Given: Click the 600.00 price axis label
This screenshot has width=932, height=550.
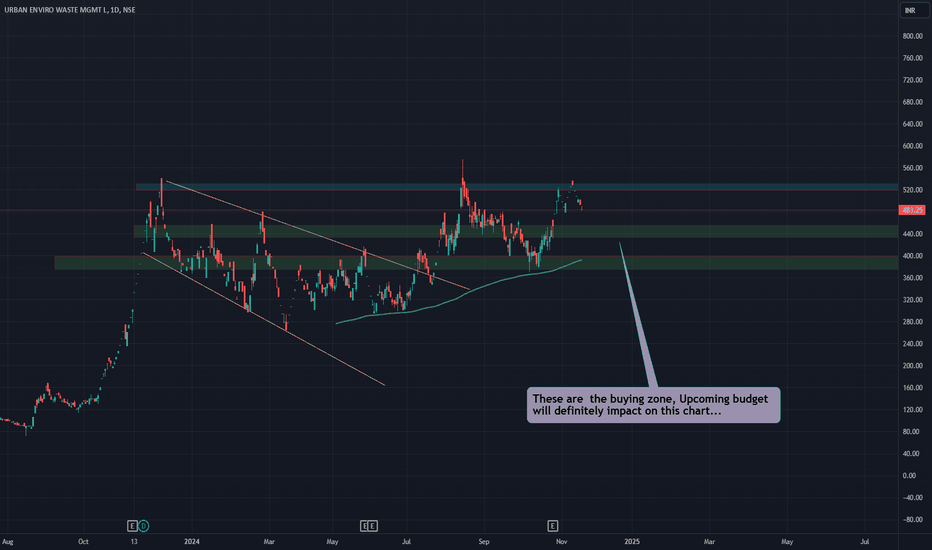Looking at the screenshot, I should click(x=912, y=146).
